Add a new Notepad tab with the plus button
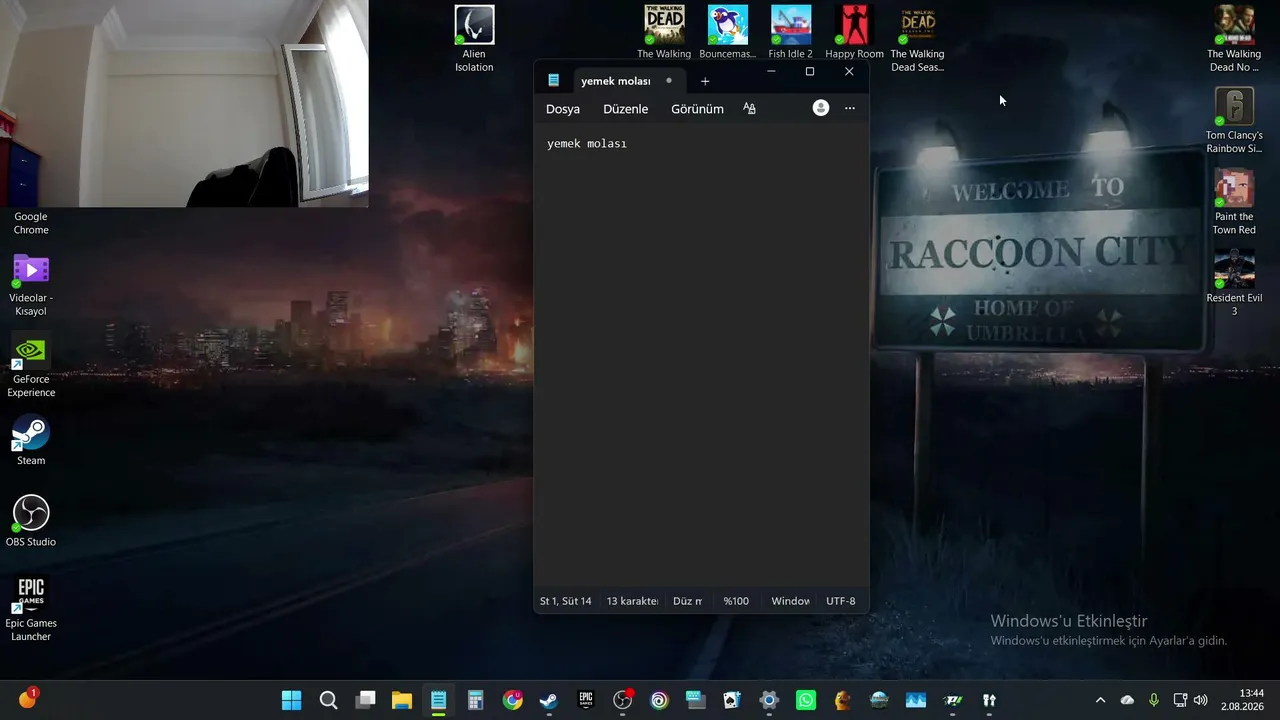 click(705, 81)
